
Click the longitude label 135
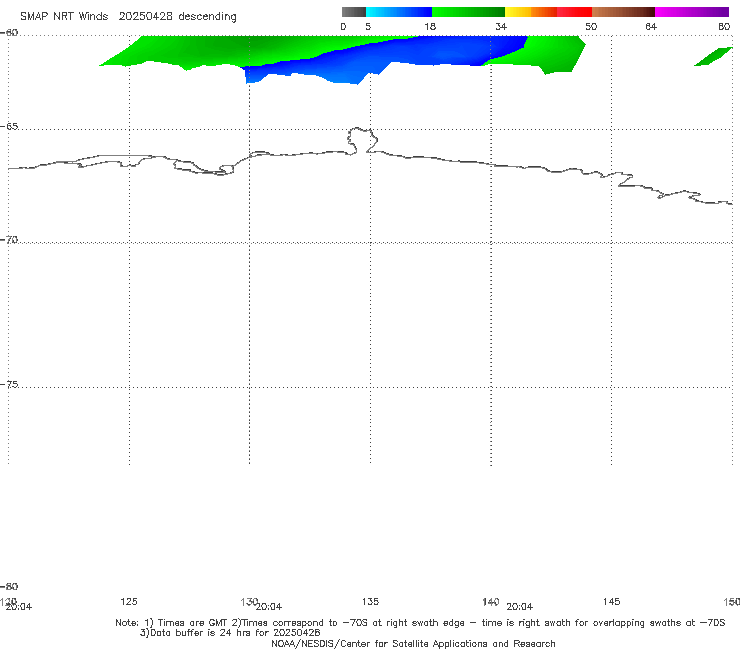click(x=370, y=601)
